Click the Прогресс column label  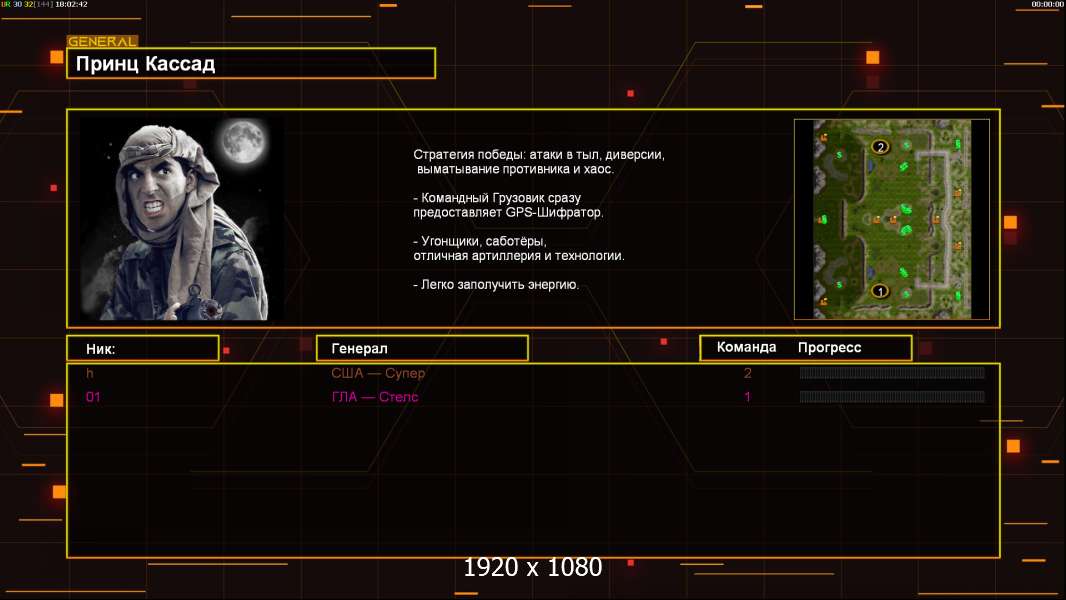[x=829, y=347]
